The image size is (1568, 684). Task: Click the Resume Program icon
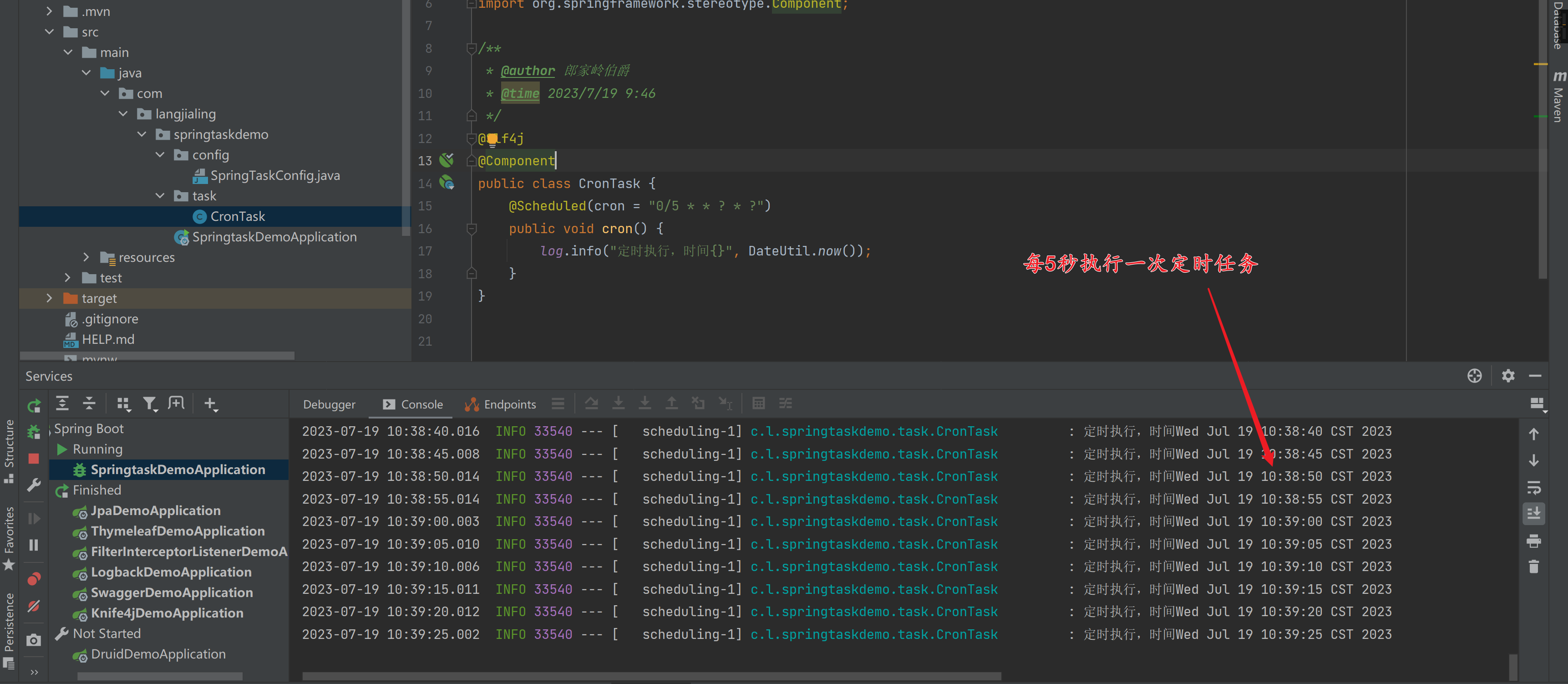[x=34, y=518]
